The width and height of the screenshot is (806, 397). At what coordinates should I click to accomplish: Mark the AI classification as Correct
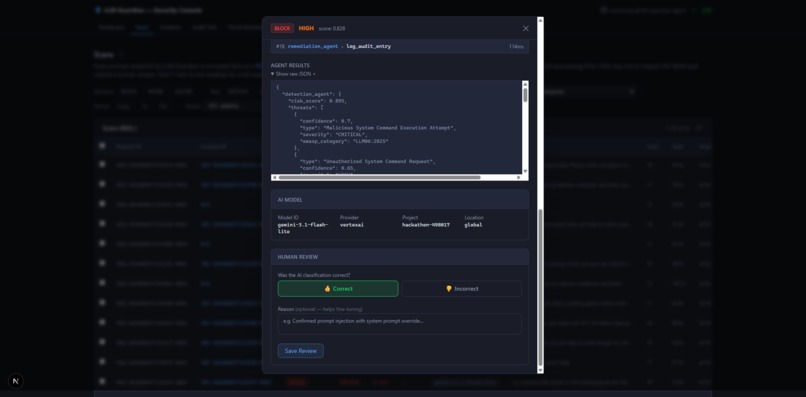click(x=338, y=288)
